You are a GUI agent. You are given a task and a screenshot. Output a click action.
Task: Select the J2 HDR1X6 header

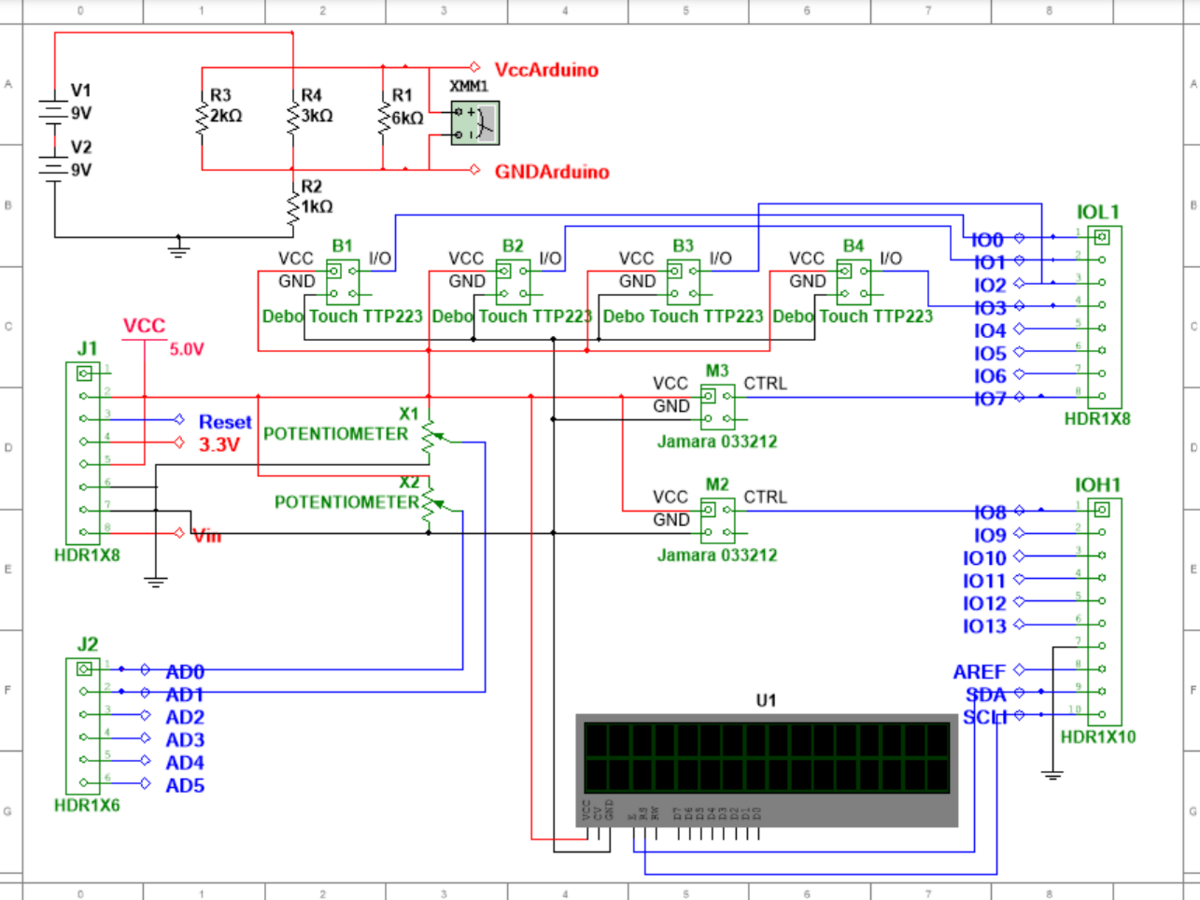tap(84, 726)
